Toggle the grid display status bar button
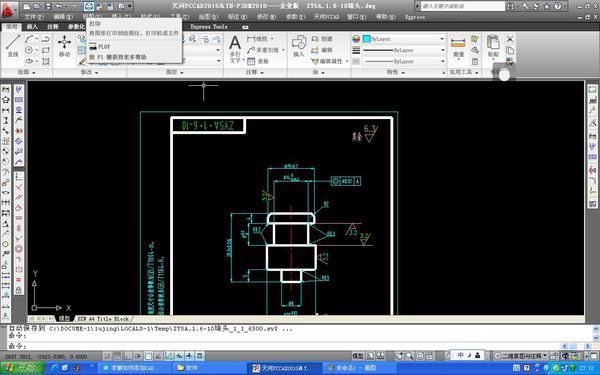600x375 pixels. 118,356
